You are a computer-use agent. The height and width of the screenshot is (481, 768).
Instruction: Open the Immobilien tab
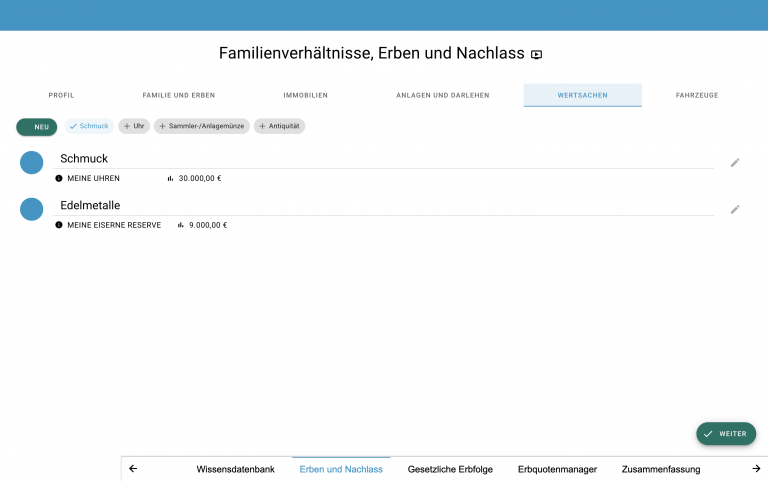tap(306, 95)
